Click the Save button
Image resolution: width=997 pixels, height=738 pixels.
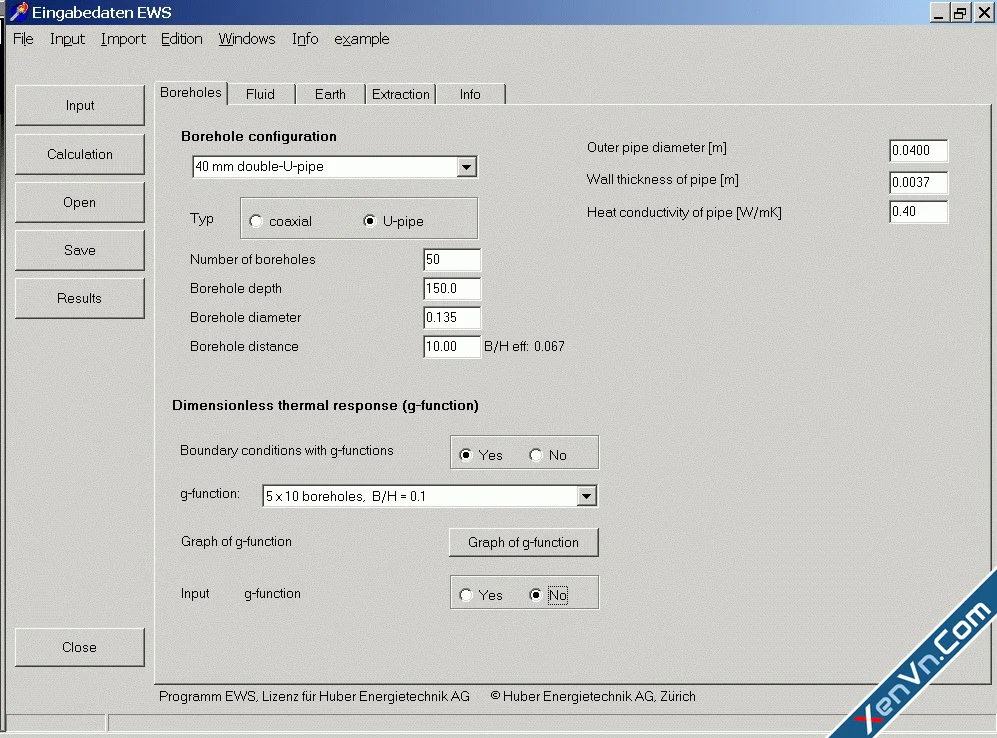point(79,250)
